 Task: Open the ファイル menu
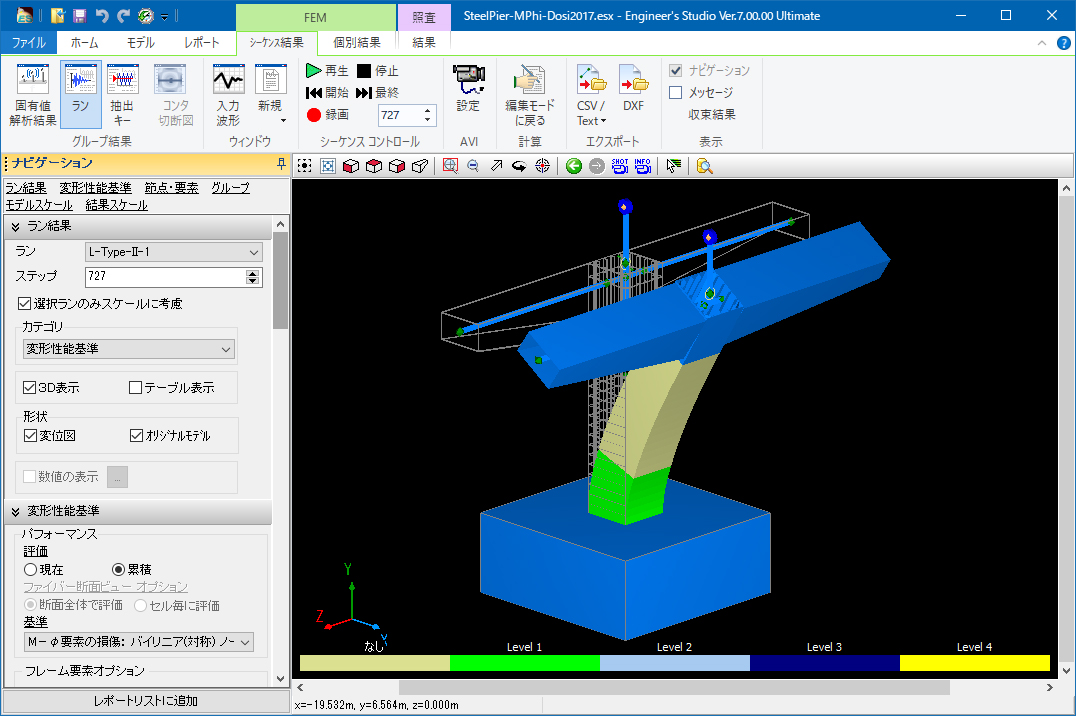28,43
